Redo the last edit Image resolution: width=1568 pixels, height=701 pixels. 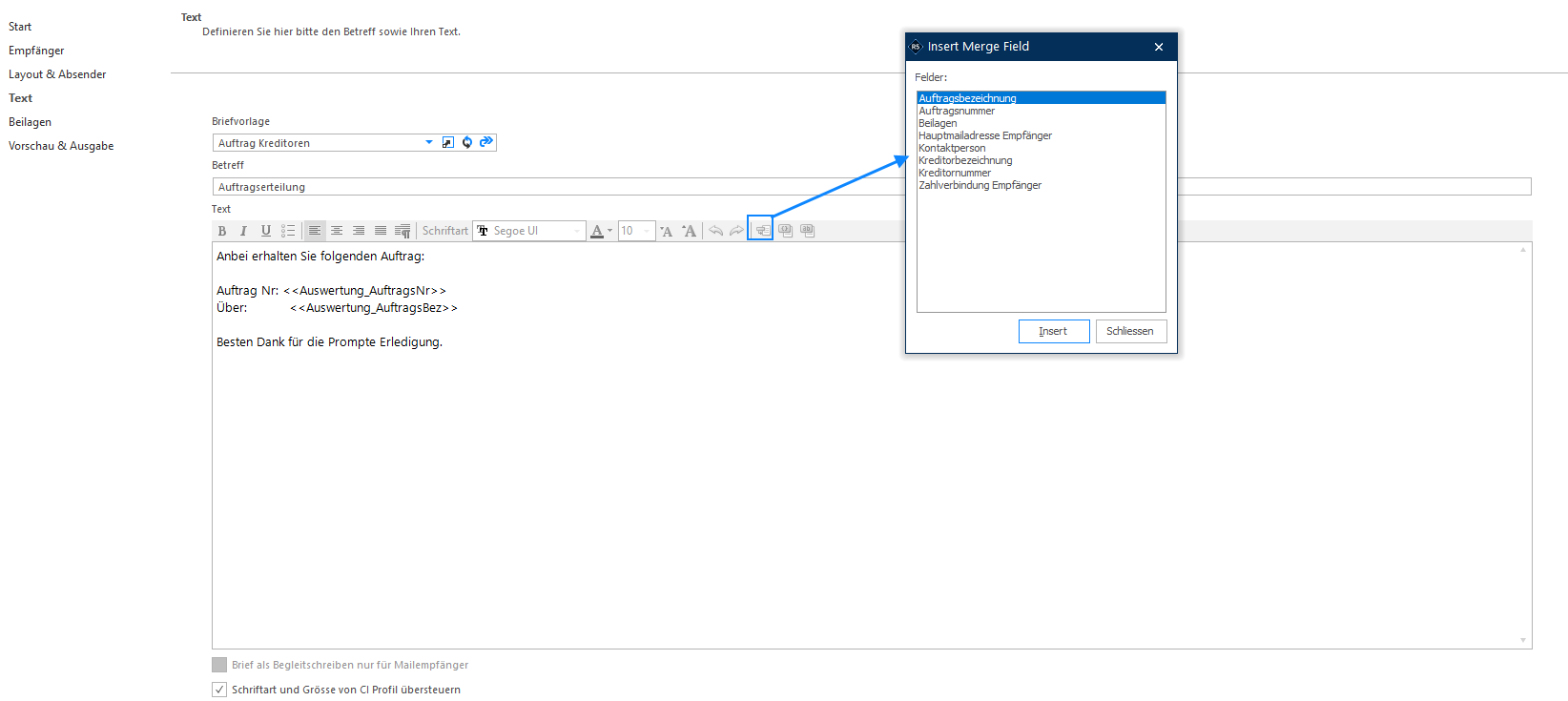737,231
